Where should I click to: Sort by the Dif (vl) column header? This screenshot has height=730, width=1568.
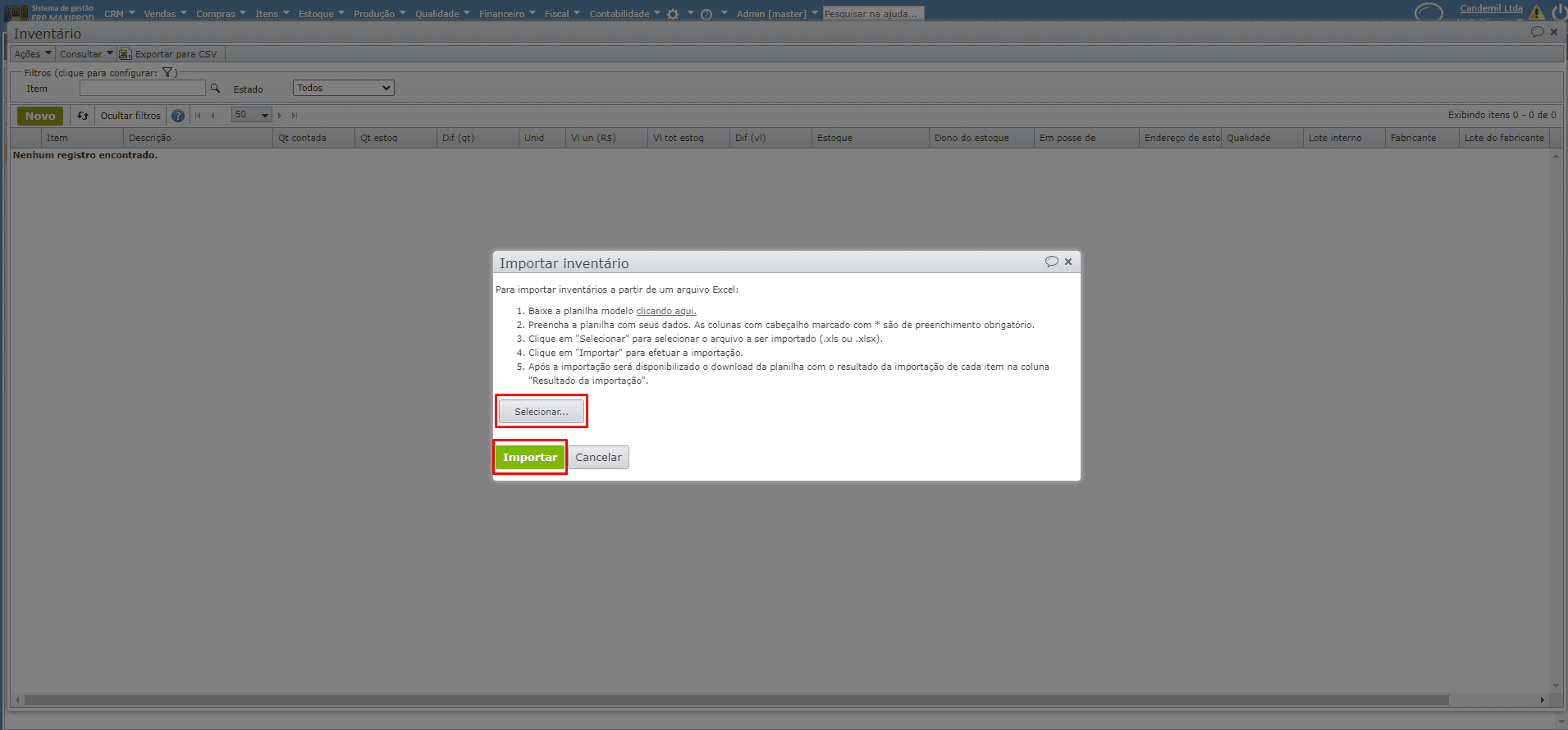770,138
